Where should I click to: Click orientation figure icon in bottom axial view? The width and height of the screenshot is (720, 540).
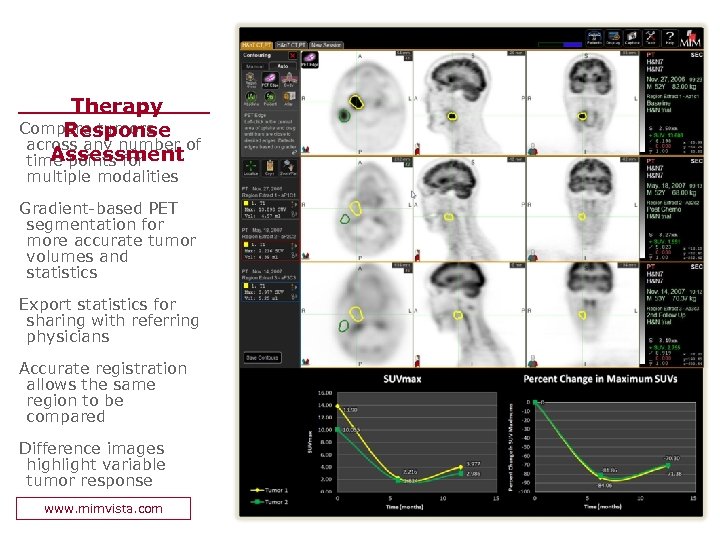click(x=306, y=362)
